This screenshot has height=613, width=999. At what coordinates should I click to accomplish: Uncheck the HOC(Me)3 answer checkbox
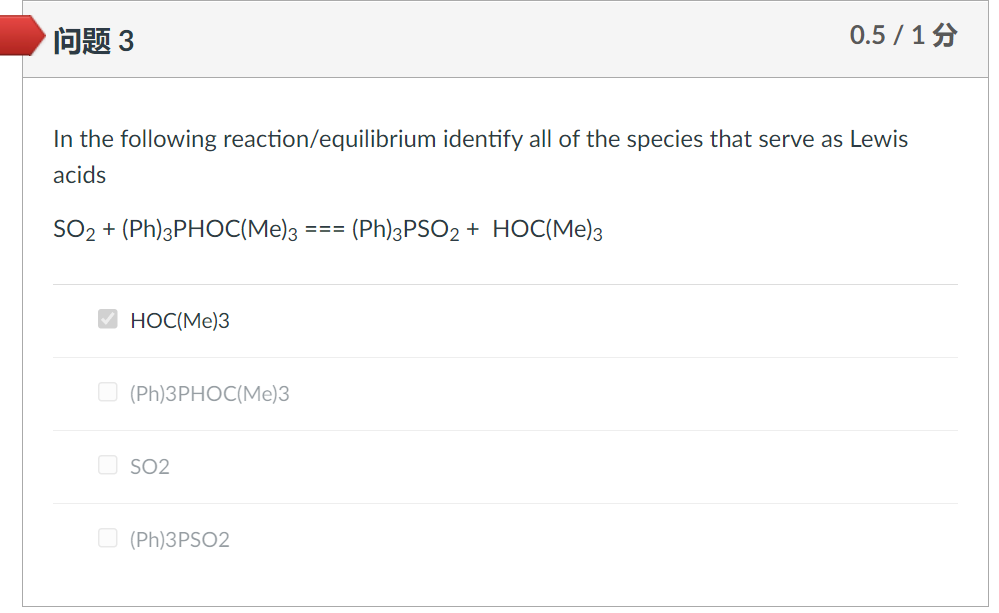108,320
